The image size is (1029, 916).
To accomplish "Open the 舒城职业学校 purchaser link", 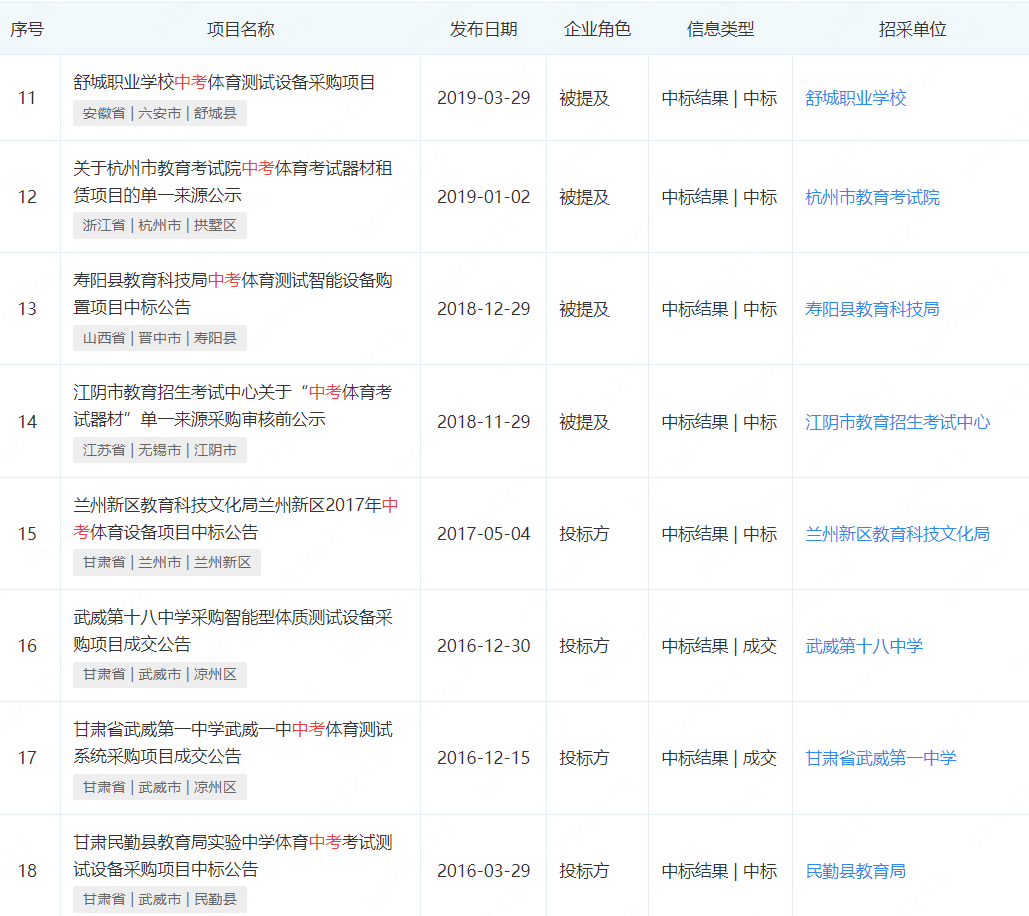I will tap(855, 98).
